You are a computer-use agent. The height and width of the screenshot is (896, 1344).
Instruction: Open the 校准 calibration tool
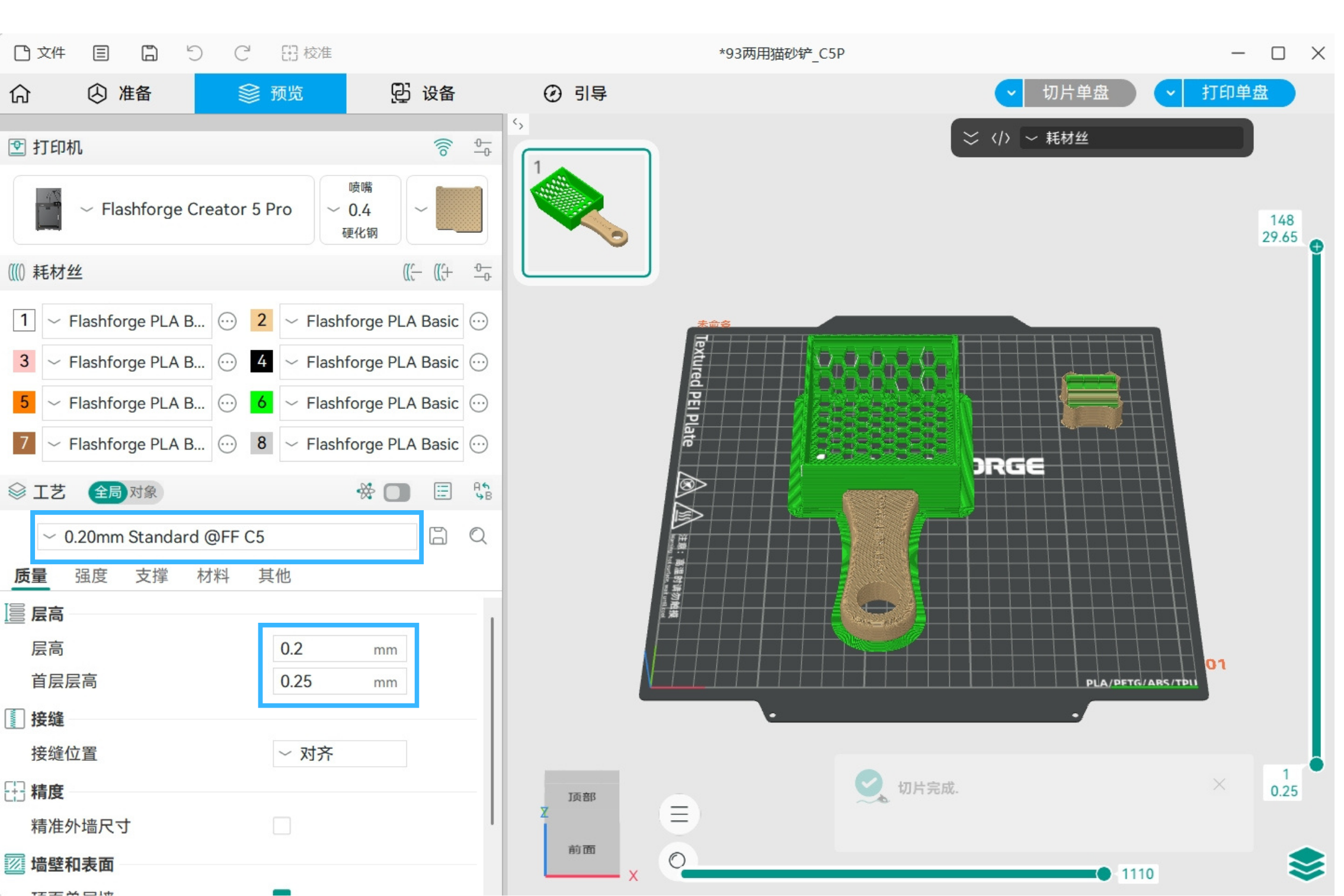point(307,53)
